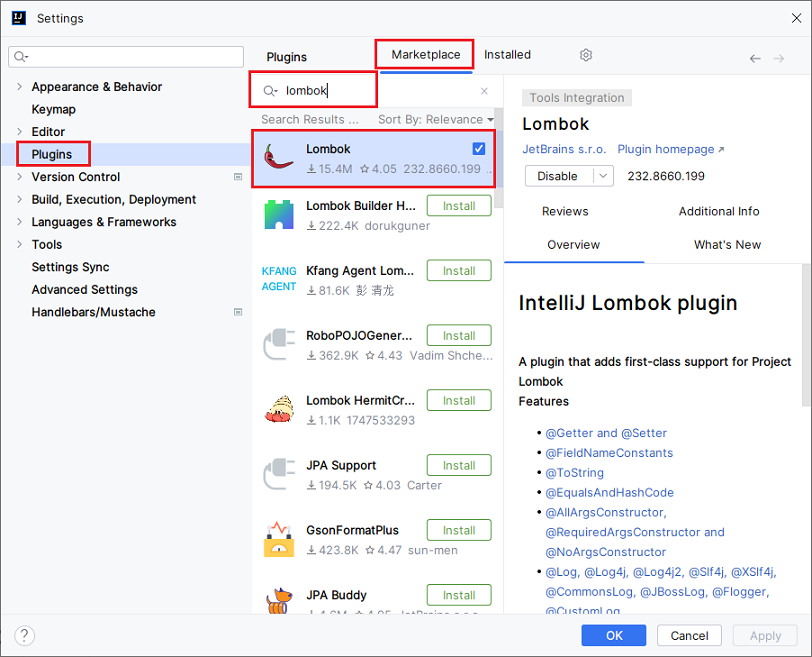Open the help question mark icon
Image resolution: width=812 pixels, height=657 pixels.
tap(25, 635)
